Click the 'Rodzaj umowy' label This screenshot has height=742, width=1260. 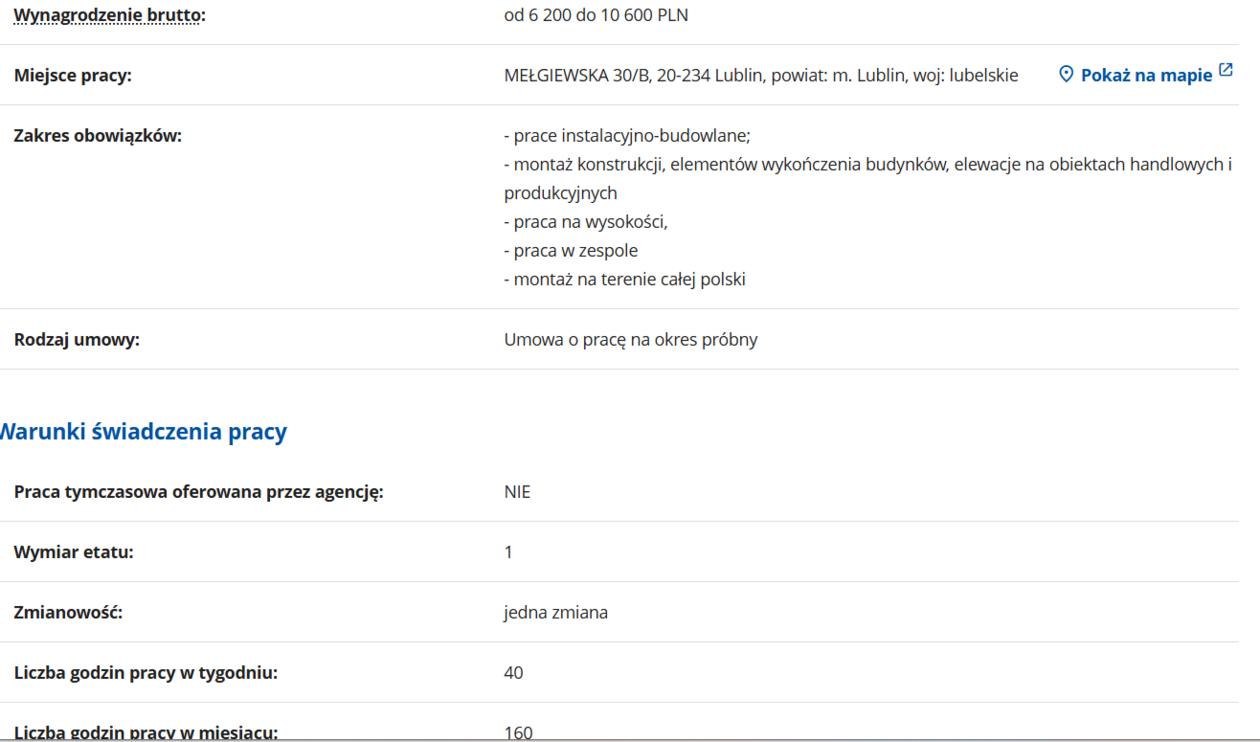(77, 340)
